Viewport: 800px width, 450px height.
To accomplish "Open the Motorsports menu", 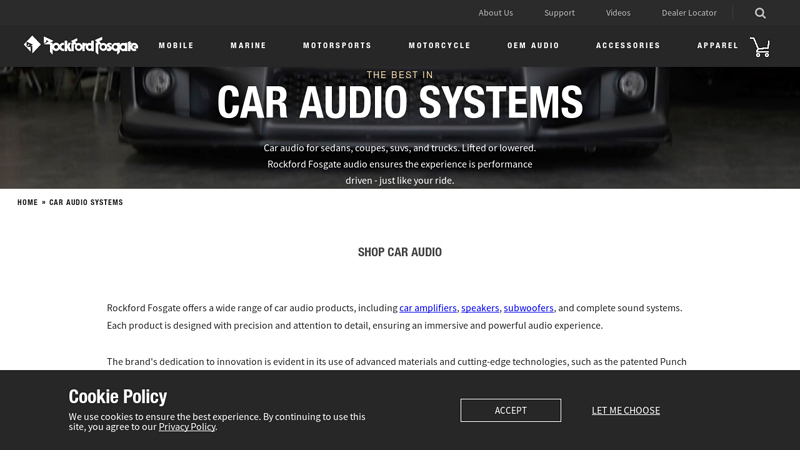I will 337,45.
